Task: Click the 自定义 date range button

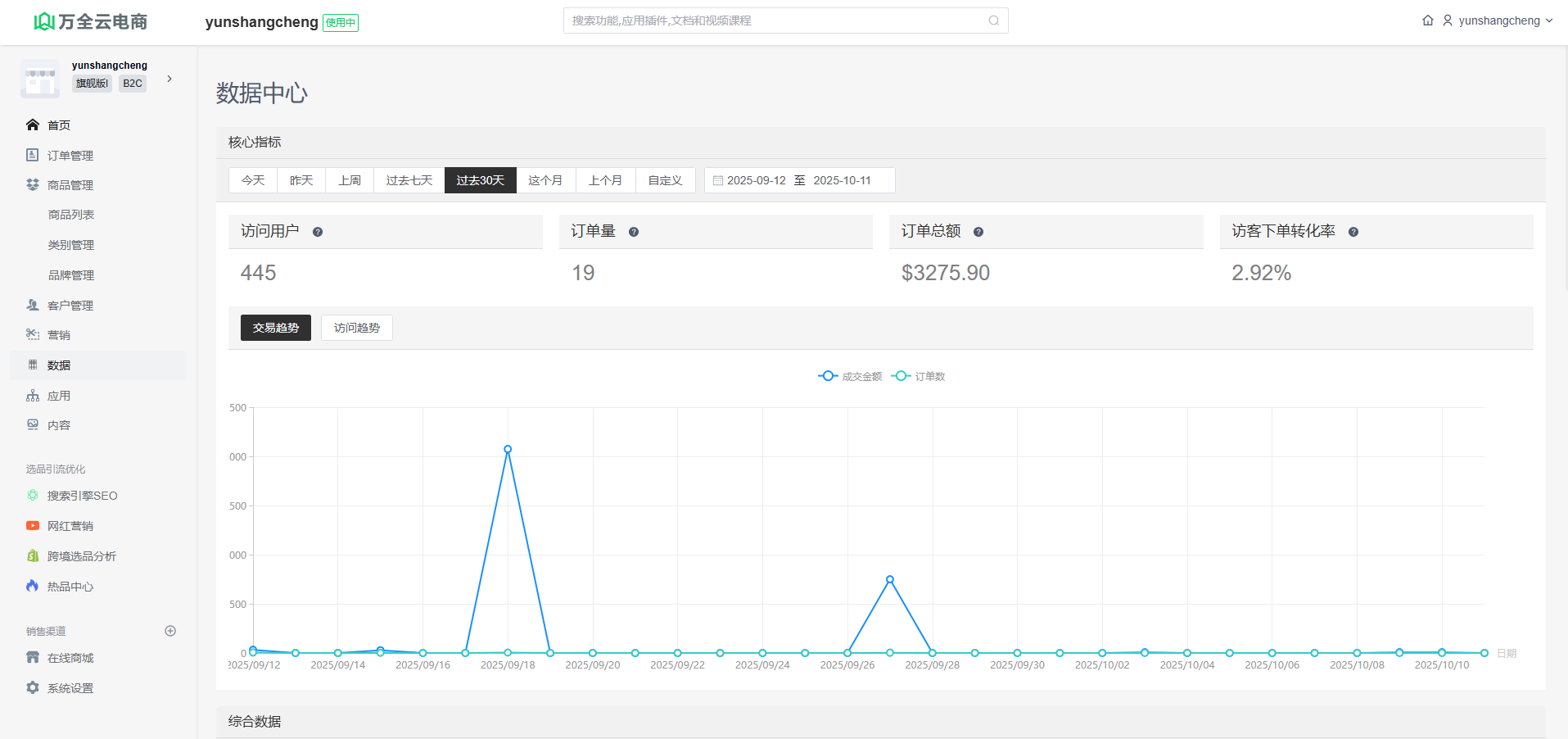Action: coord(665,180)
